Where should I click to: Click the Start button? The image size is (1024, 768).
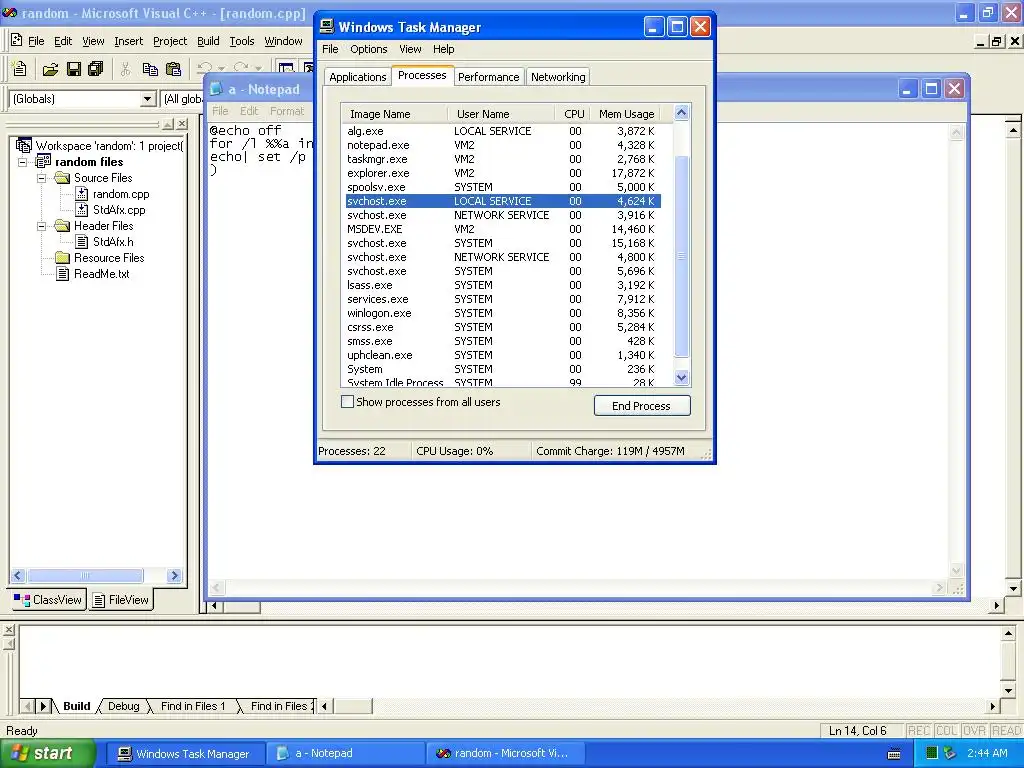[48, 754]
